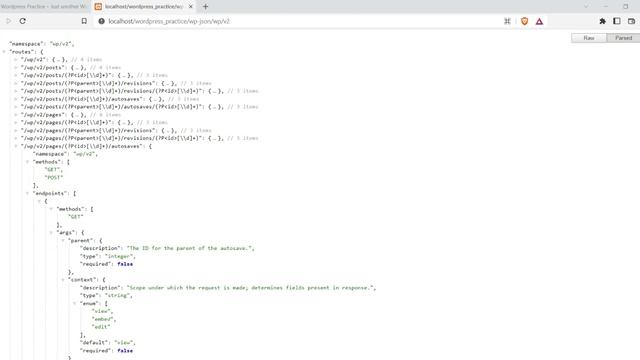Screen dimensions: 640x360
Task: Click the "default": "view" line
Action: pyautogui.click(x=107, y=343)
